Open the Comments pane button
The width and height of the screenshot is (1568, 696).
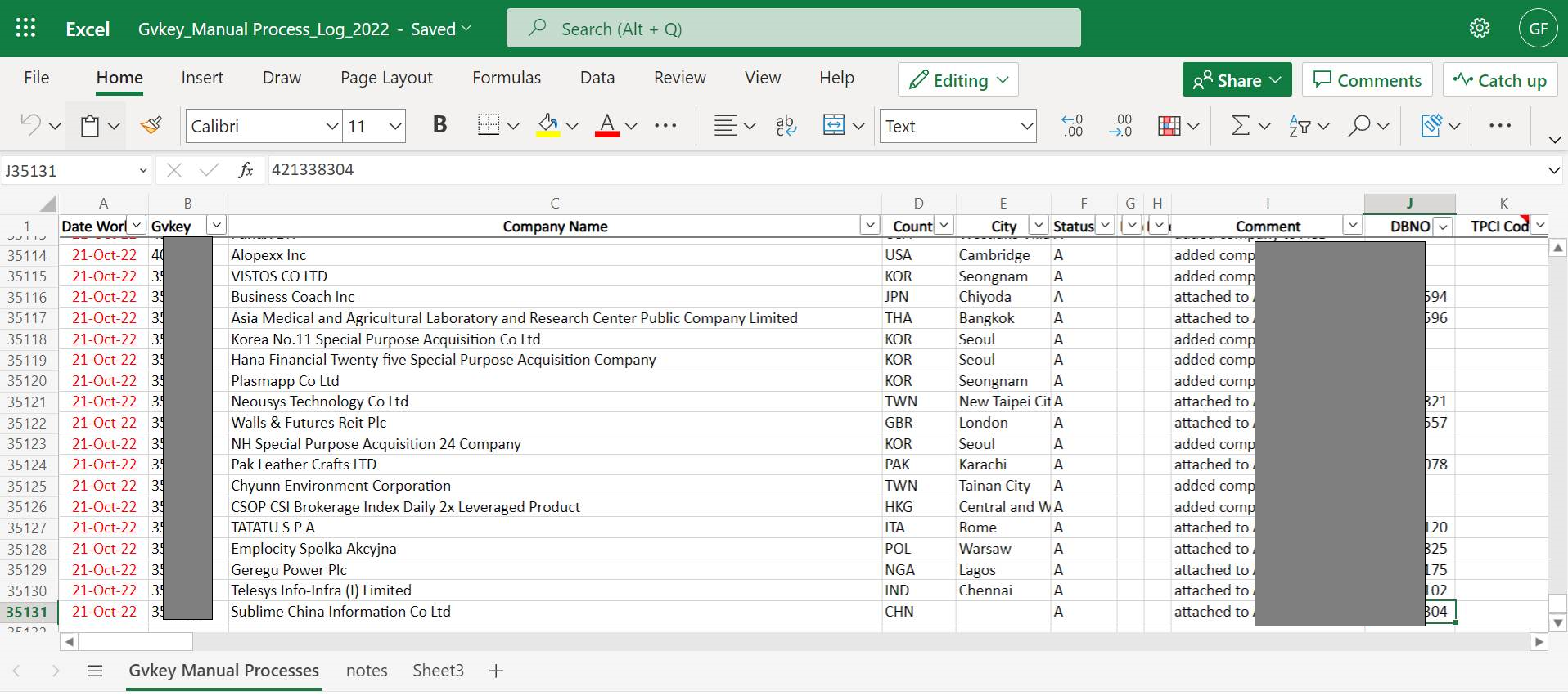(1367, 80)
